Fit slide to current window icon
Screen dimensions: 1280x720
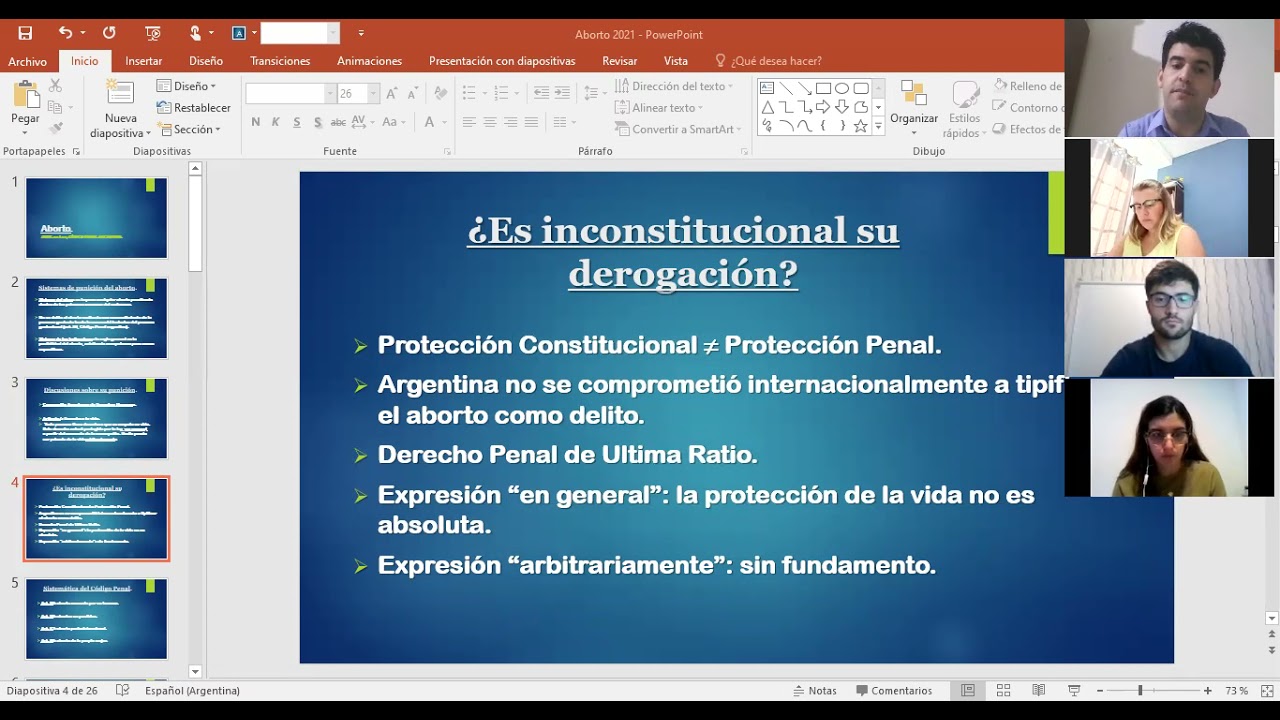[1267, 690]
